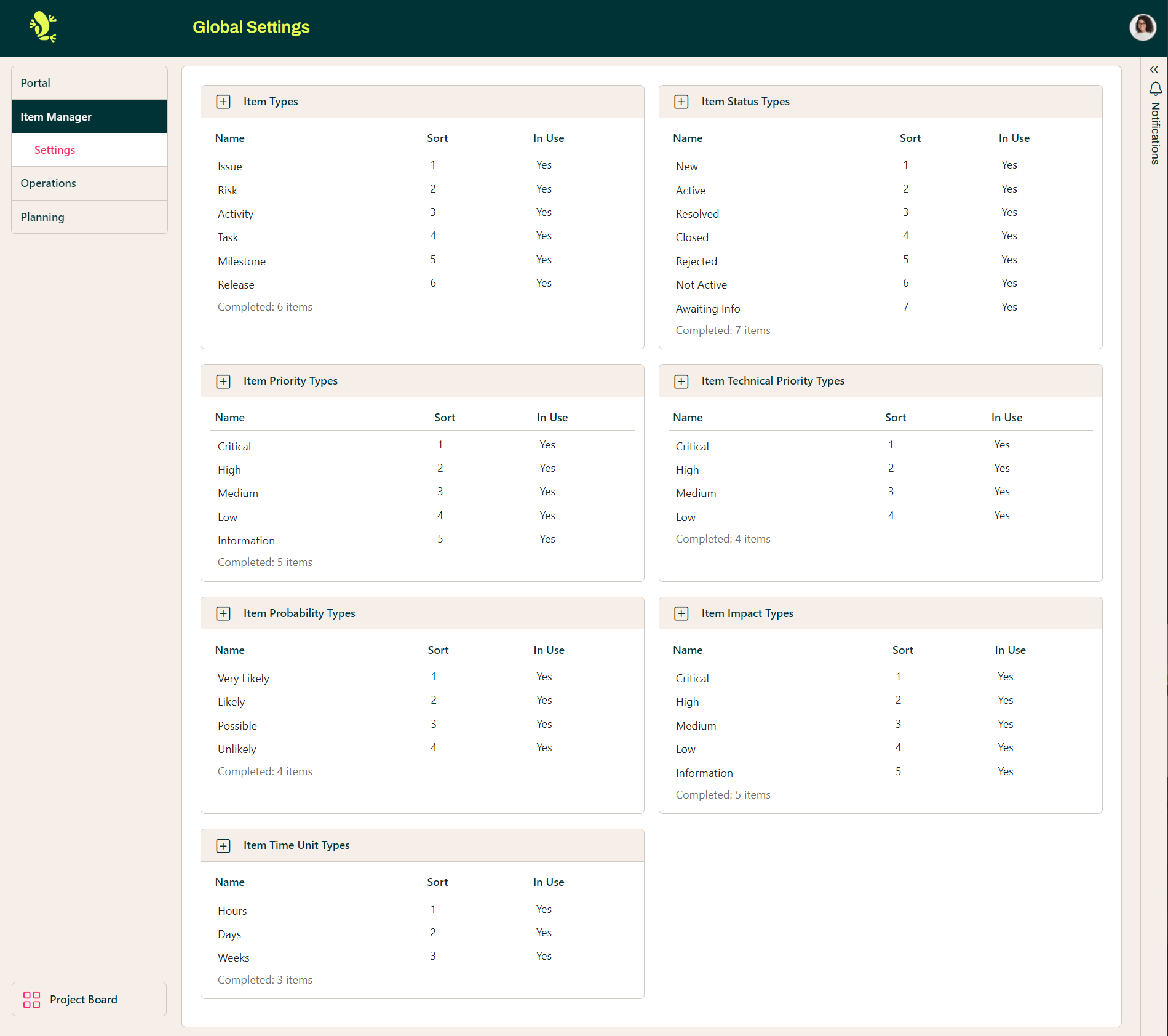Image resolution: width=1168 pixels, height=1036 pixels.
Task: Expand the Operations section
Action: 48,183
